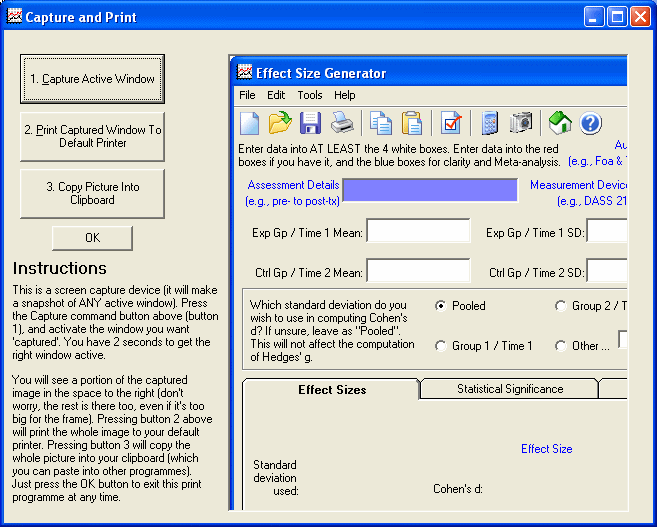
Task: Open a file with the folder icon
Action: click(280, 123)
